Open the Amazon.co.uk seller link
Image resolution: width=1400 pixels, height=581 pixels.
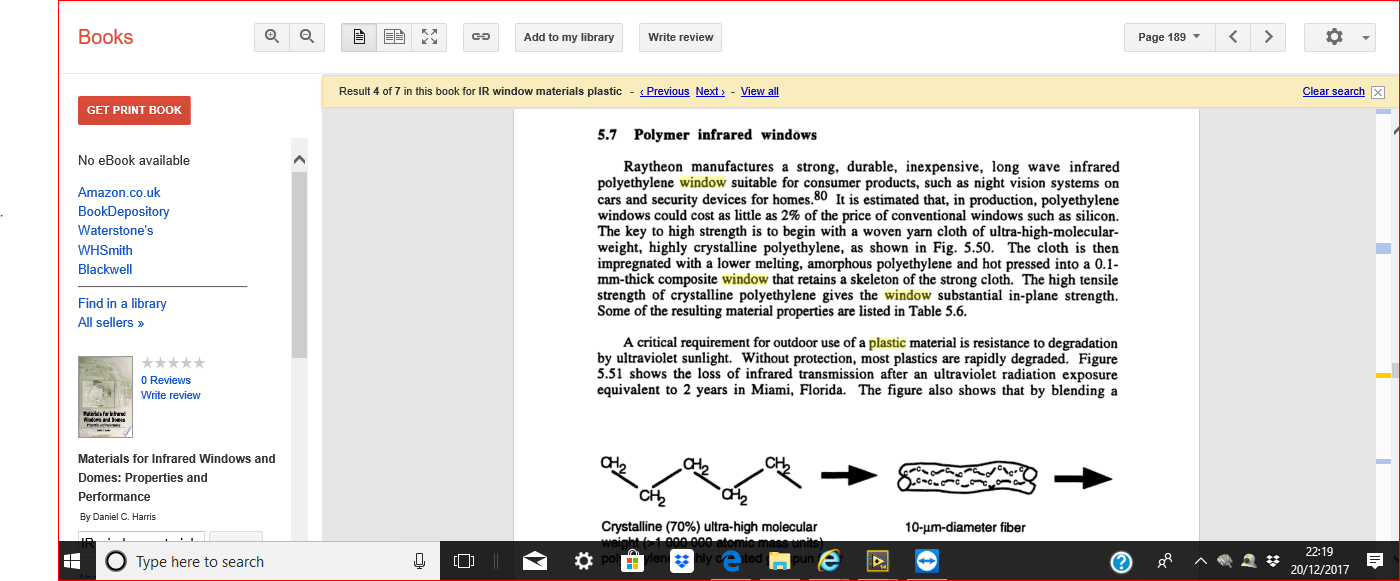tap(119, 192)
